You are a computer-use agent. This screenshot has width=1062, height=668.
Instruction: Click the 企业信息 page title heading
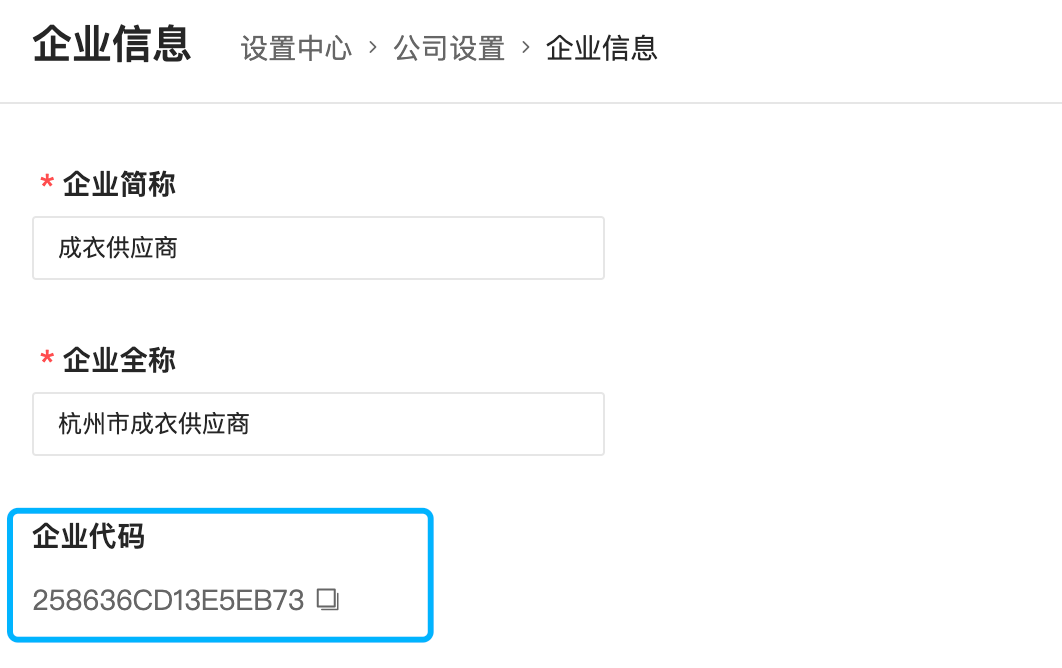111,45
